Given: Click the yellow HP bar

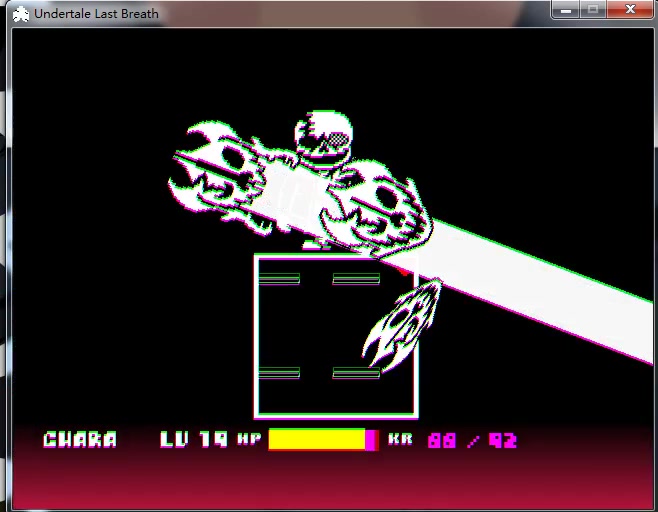Looking at the screenshot, I should pyautogui.click(x=317, y=440).
